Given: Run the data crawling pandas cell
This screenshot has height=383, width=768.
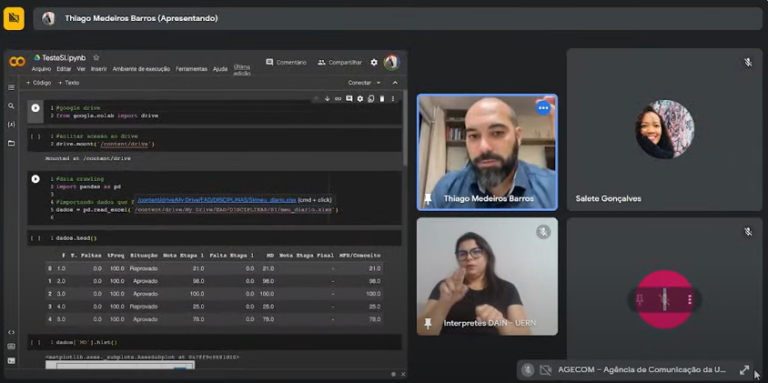Looking at the screenshot, I should (x=35, y=179).
